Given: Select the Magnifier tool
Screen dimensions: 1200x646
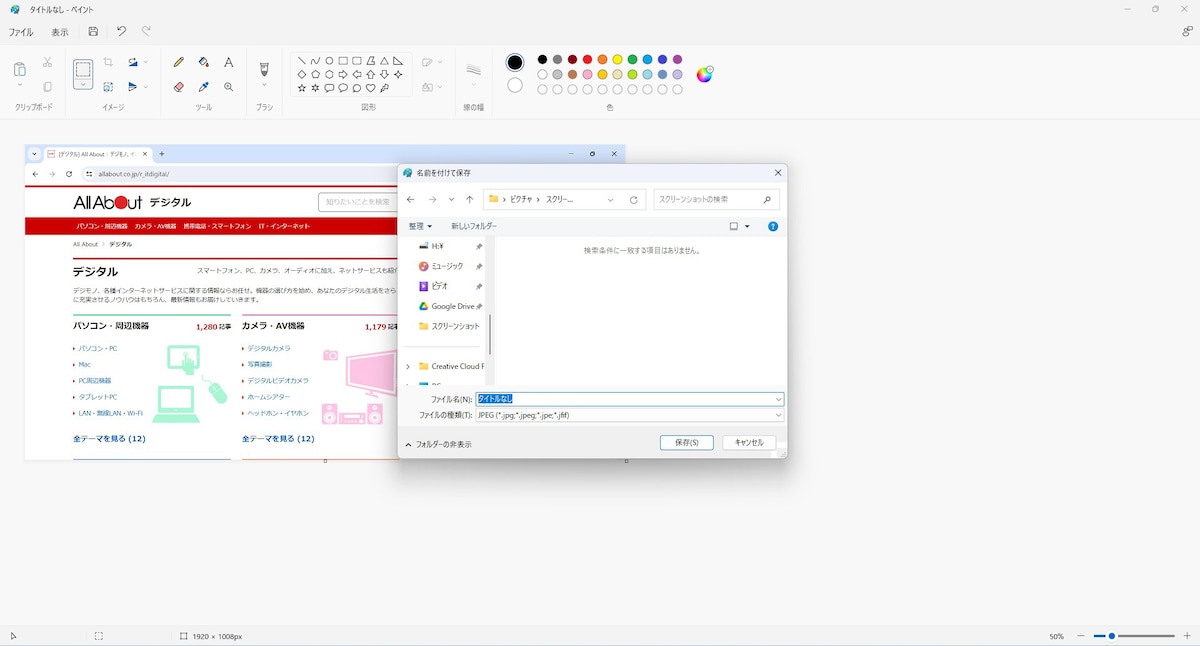Looking at the screenshot, I should click(228, 87).
